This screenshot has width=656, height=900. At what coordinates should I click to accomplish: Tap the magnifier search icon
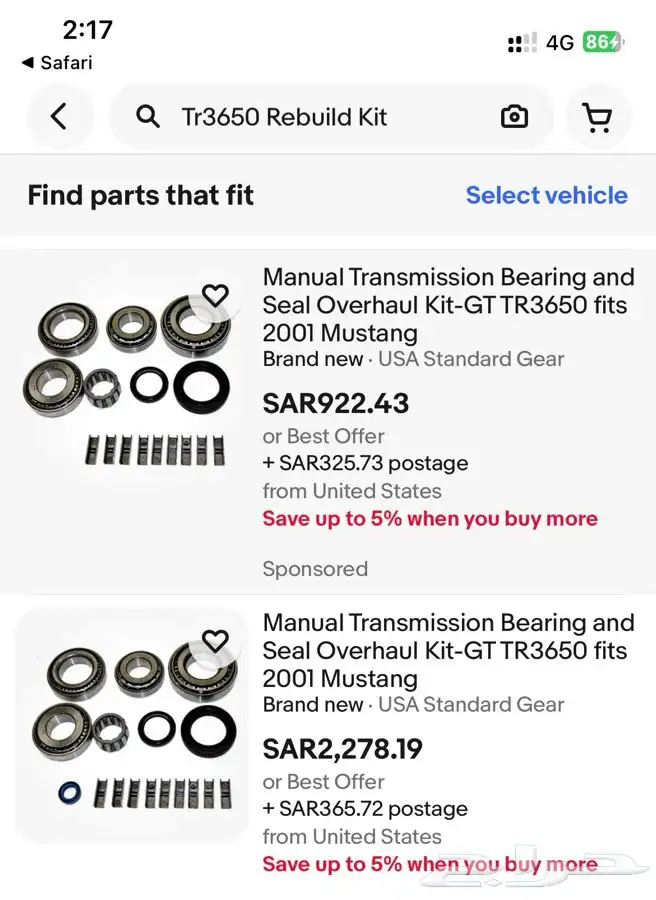tap(147, 117)
